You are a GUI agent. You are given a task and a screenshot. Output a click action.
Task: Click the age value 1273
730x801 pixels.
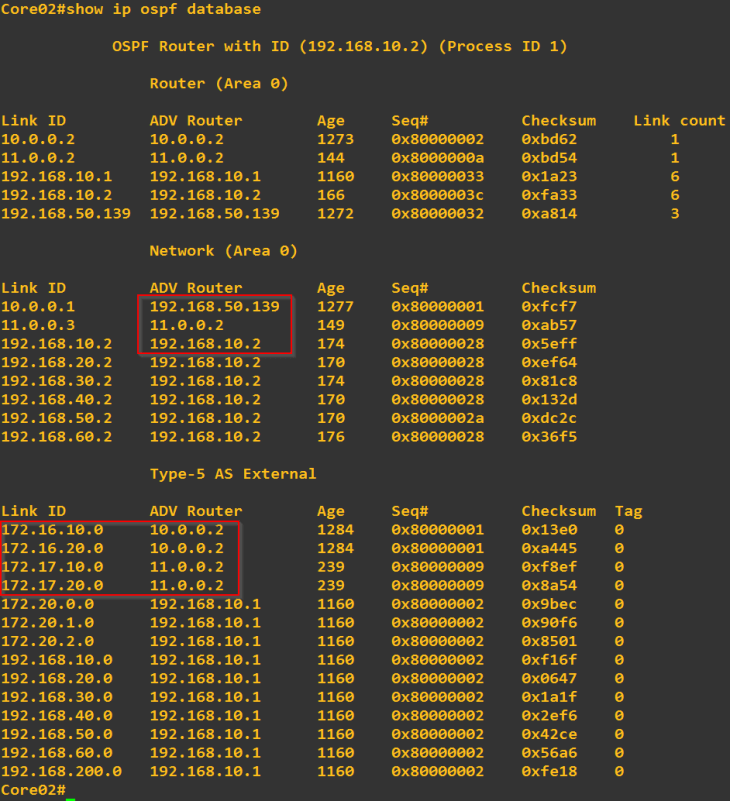coord(335,139)
